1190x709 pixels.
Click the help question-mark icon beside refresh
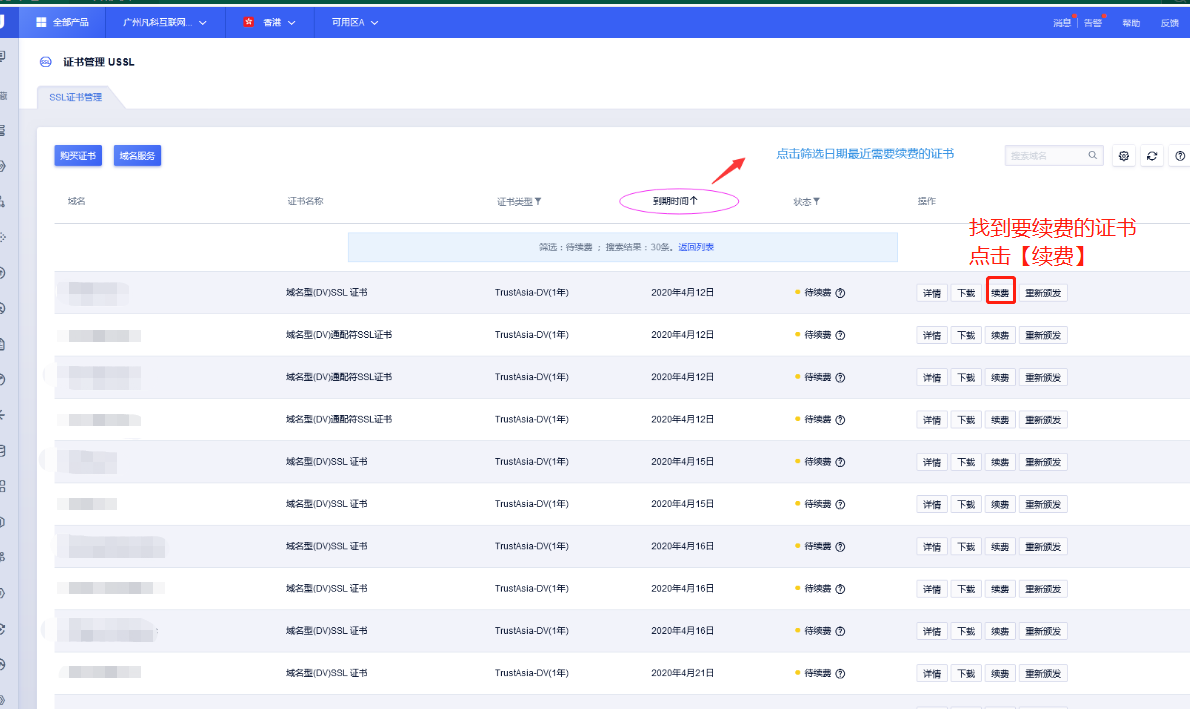(x=1180, y=156)
